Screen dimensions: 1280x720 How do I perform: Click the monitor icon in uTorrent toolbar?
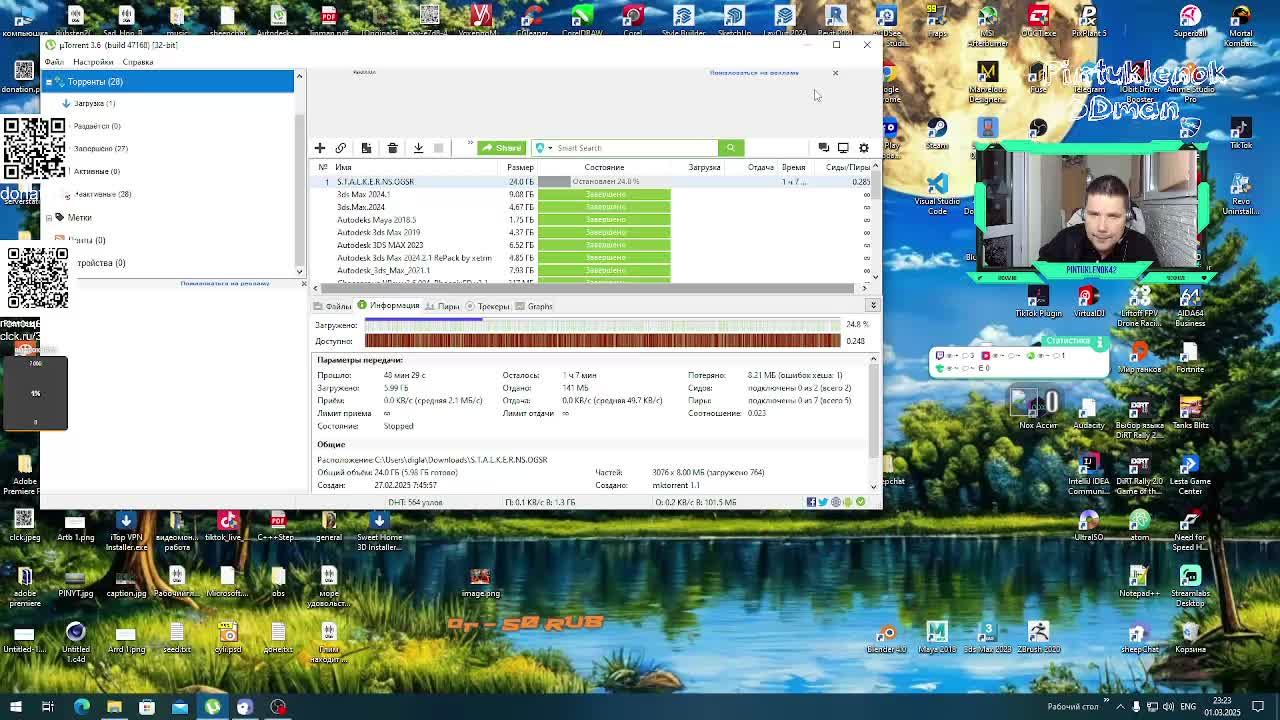843,148
